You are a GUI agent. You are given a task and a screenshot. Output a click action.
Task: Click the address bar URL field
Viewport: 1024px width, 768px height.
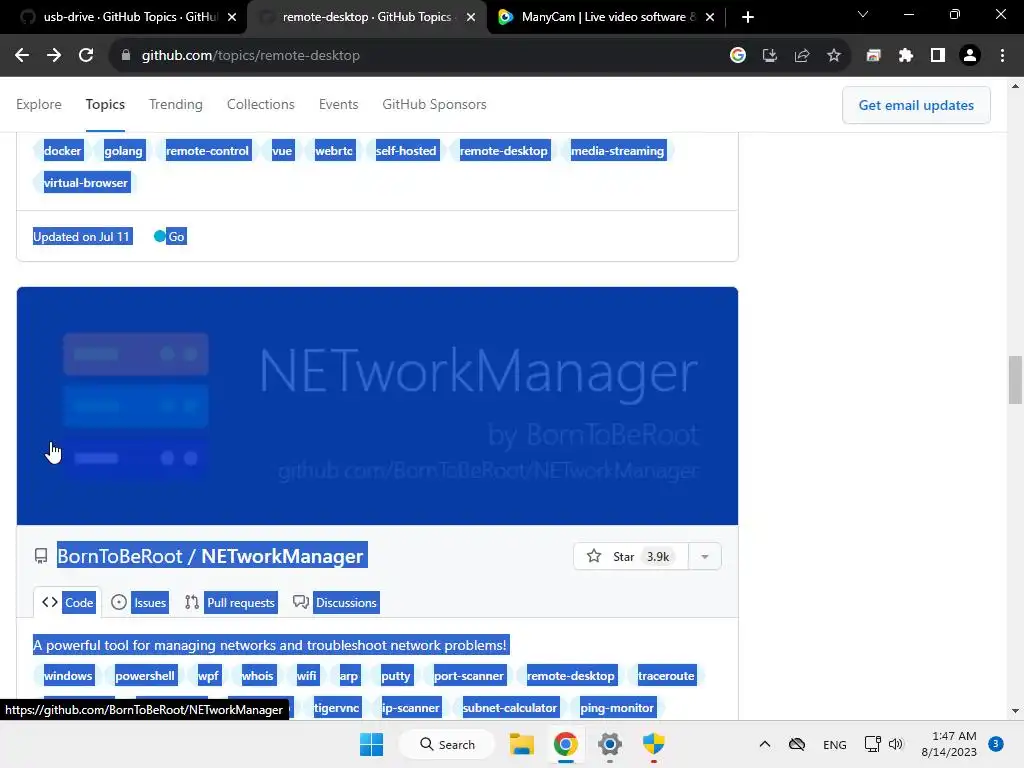click(x=418, y=56)
